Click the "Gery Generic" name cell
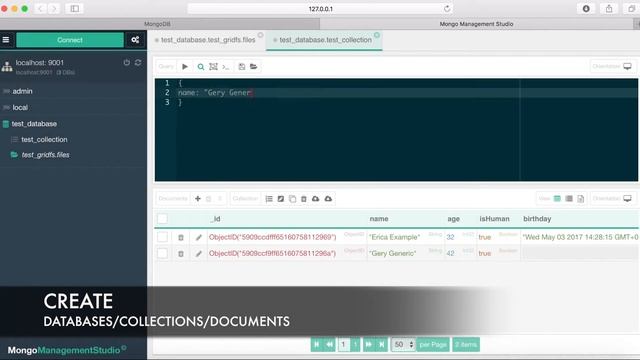The width and height of the screenshot is (640, 360). pyautogui.click(x=393, y=253)
